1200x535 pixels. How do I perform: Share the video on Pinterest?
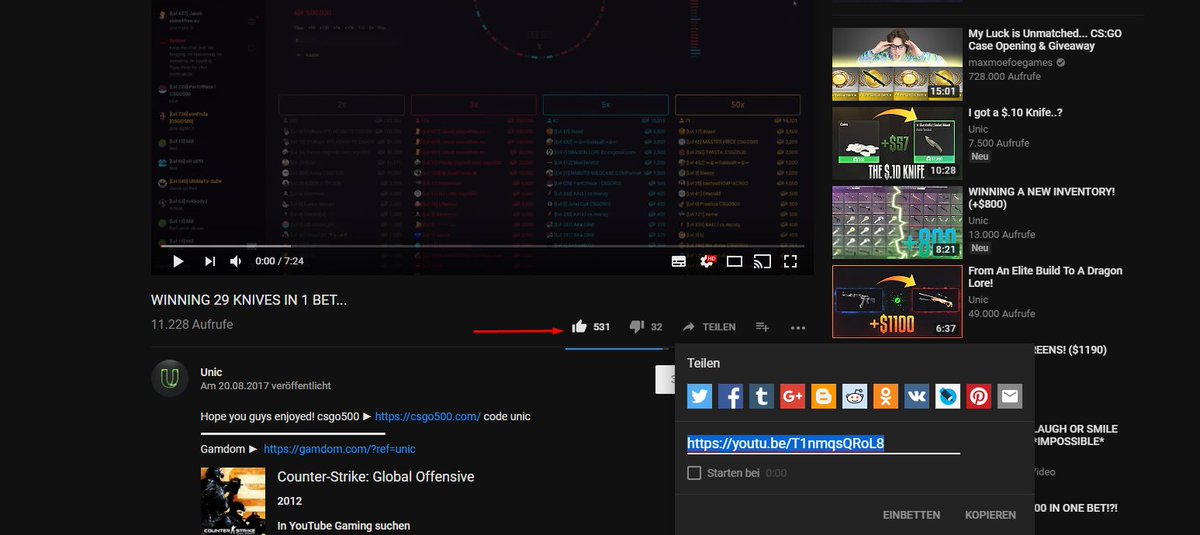click(979, 397)
